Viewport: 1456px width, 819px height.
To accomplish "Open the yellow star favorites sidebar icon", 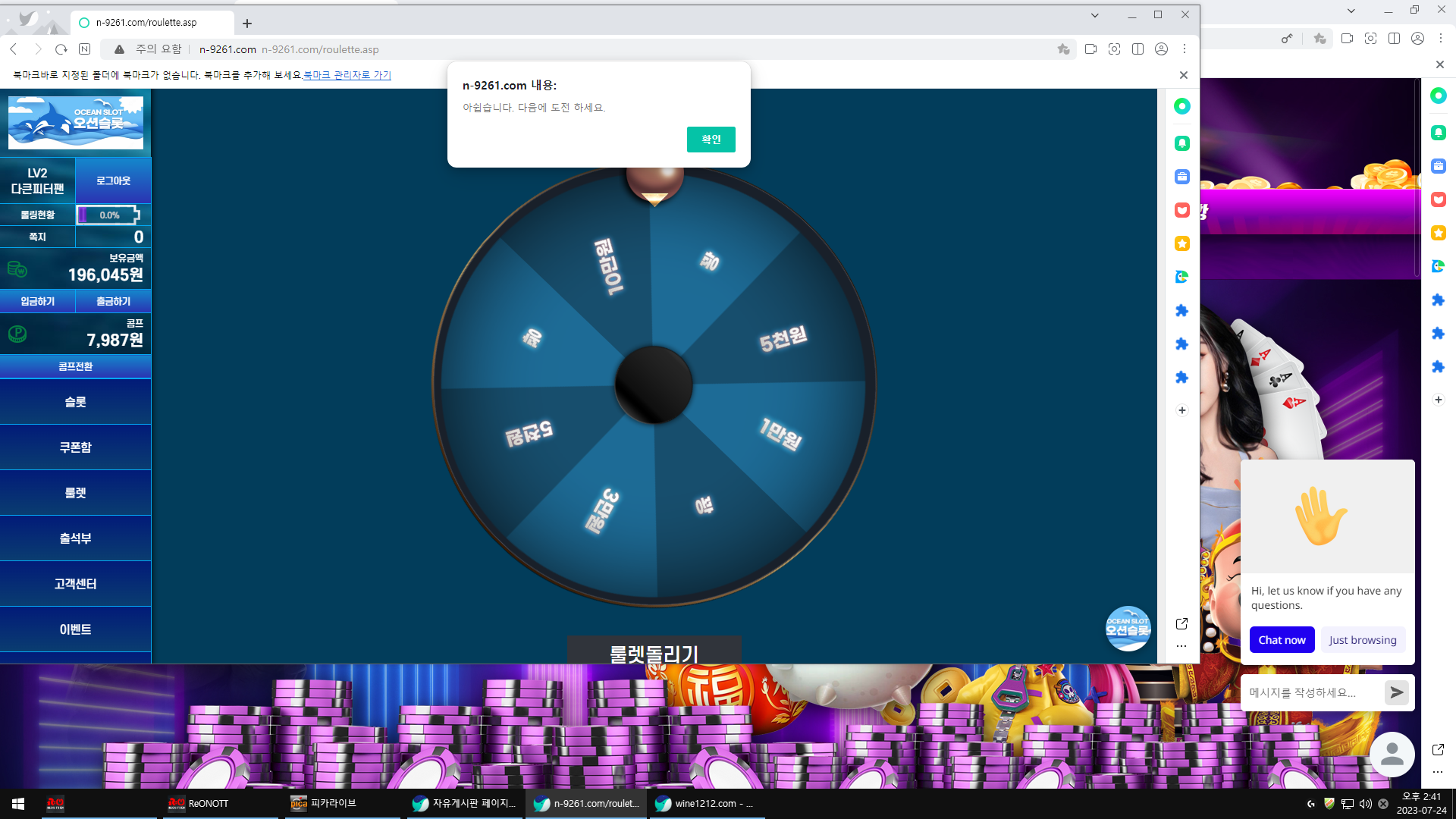I will tap(1181, 243).
